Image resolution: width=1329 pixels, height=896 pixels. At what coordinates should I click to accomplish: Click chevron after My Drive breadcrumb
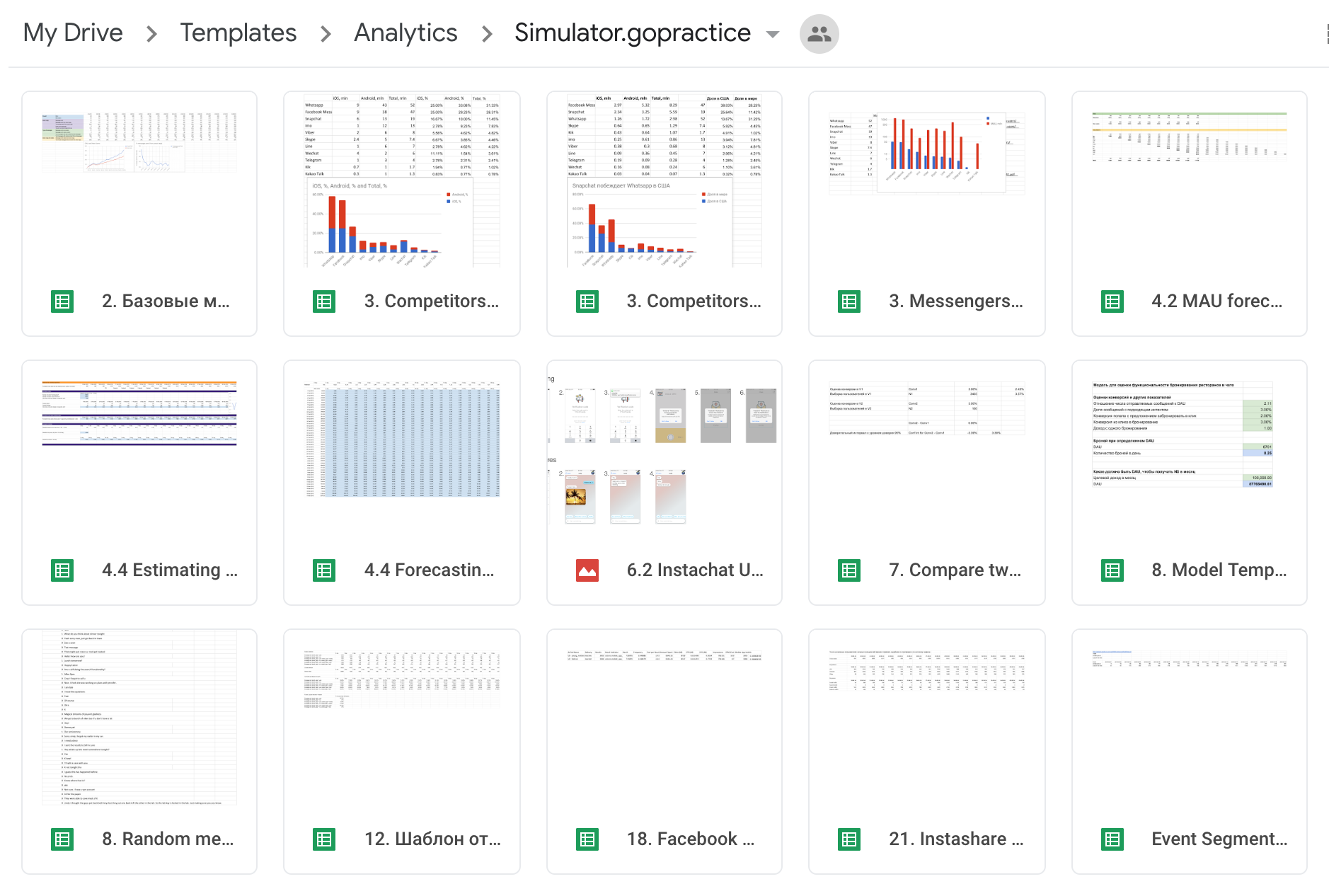pos(151,34)
